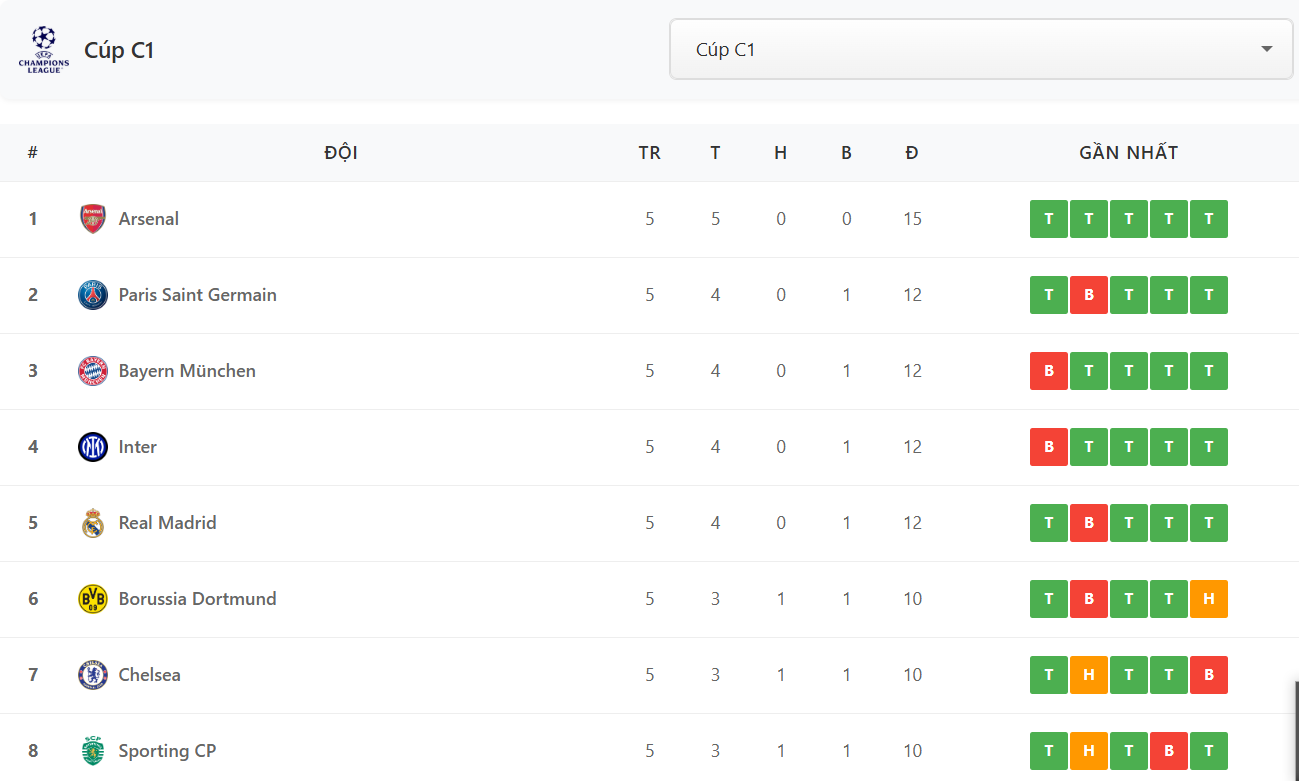Click the orange H badge in Dortmund row
The width and height of the screenshot is (1299, 781).
[1209, 599]
